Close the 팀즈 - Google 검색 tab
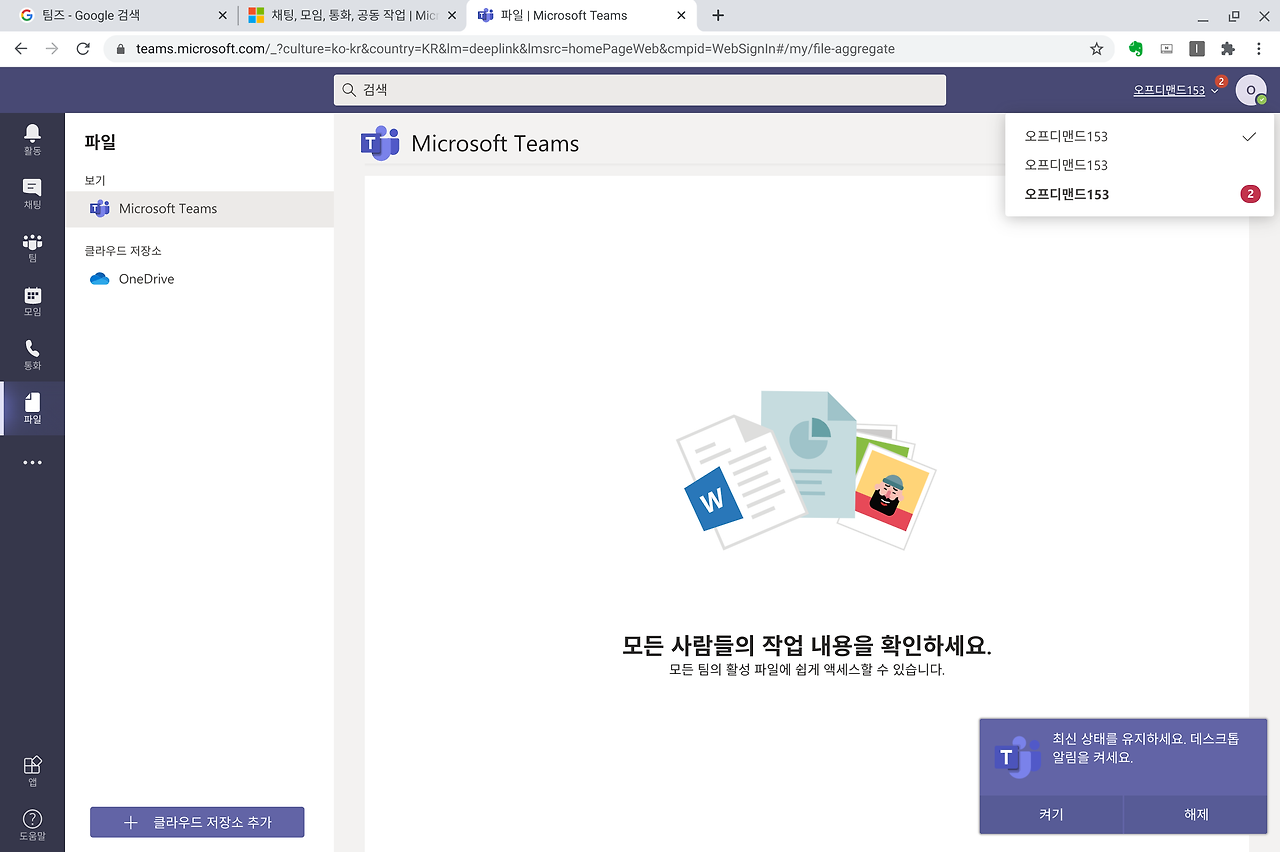Viewport: 1280px width, 852px height. pyautogui.click(x=222, y=16)
